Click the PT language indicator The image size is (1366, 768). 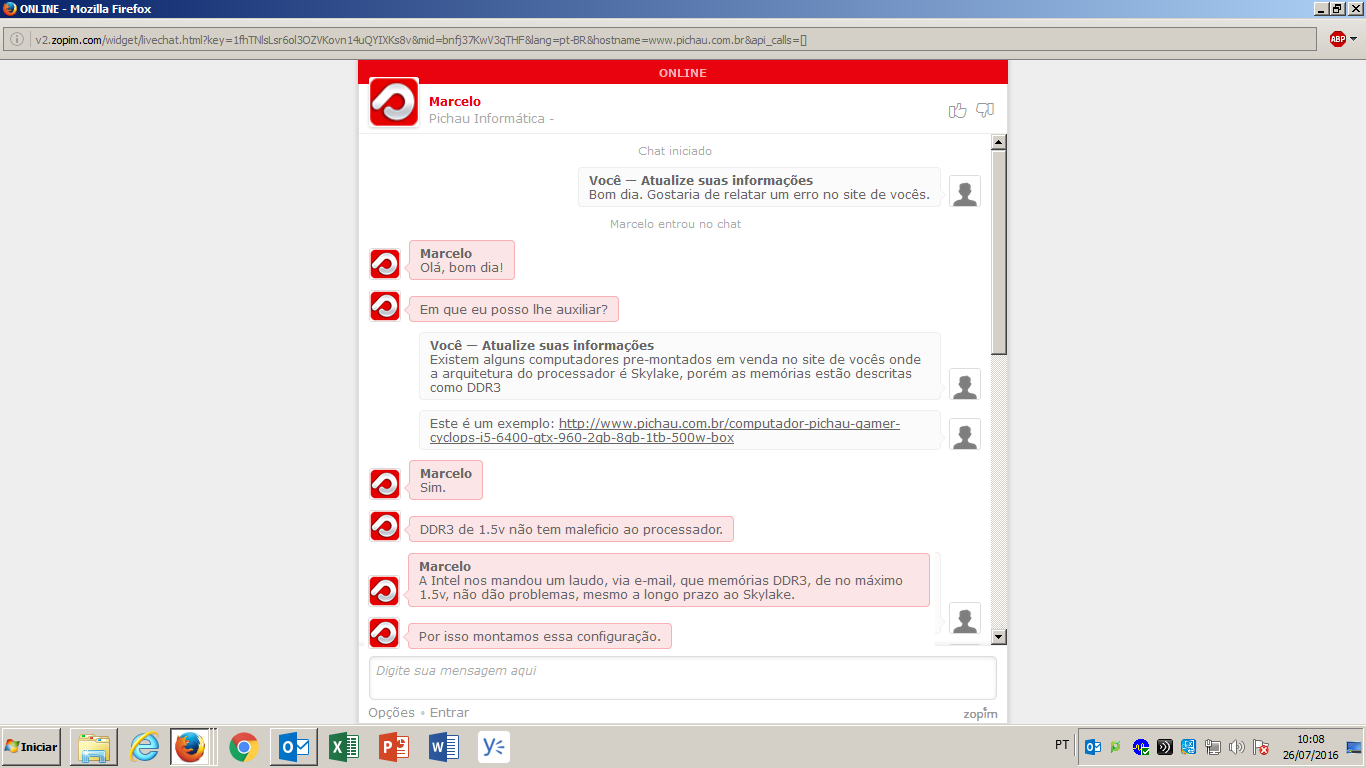[1062, 745]
